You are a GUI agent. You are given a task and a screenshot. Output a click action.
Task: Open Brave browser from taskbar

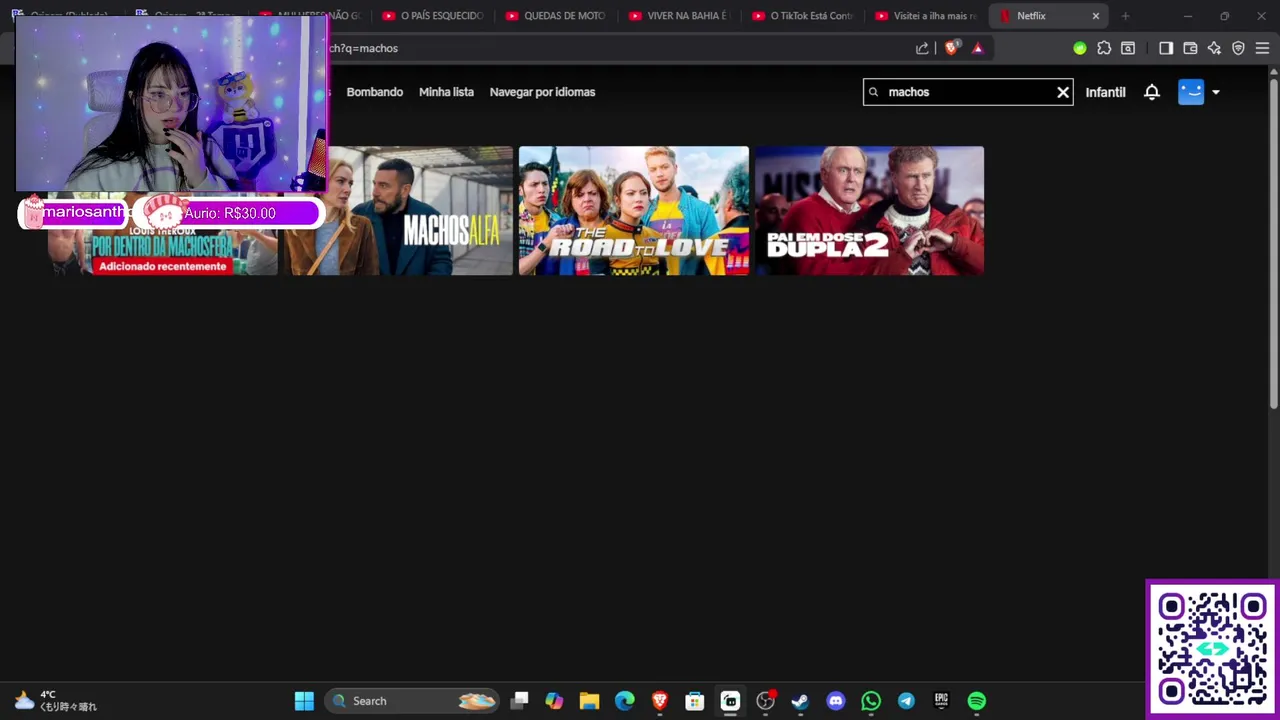[660, 701]
